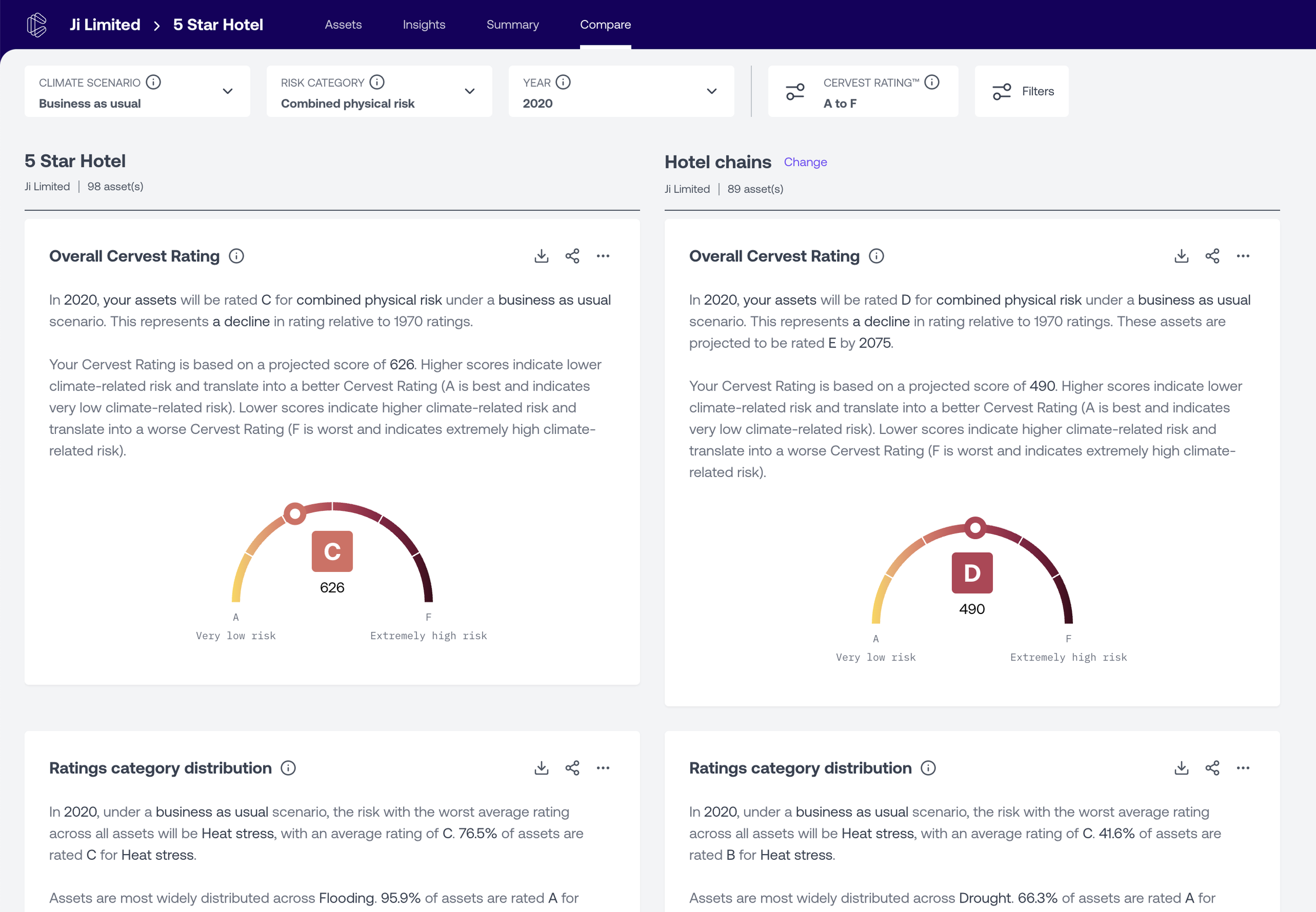The image size is (1316, 912).
Task: Click the 98 asset(s) label
Action: point(115,186)
